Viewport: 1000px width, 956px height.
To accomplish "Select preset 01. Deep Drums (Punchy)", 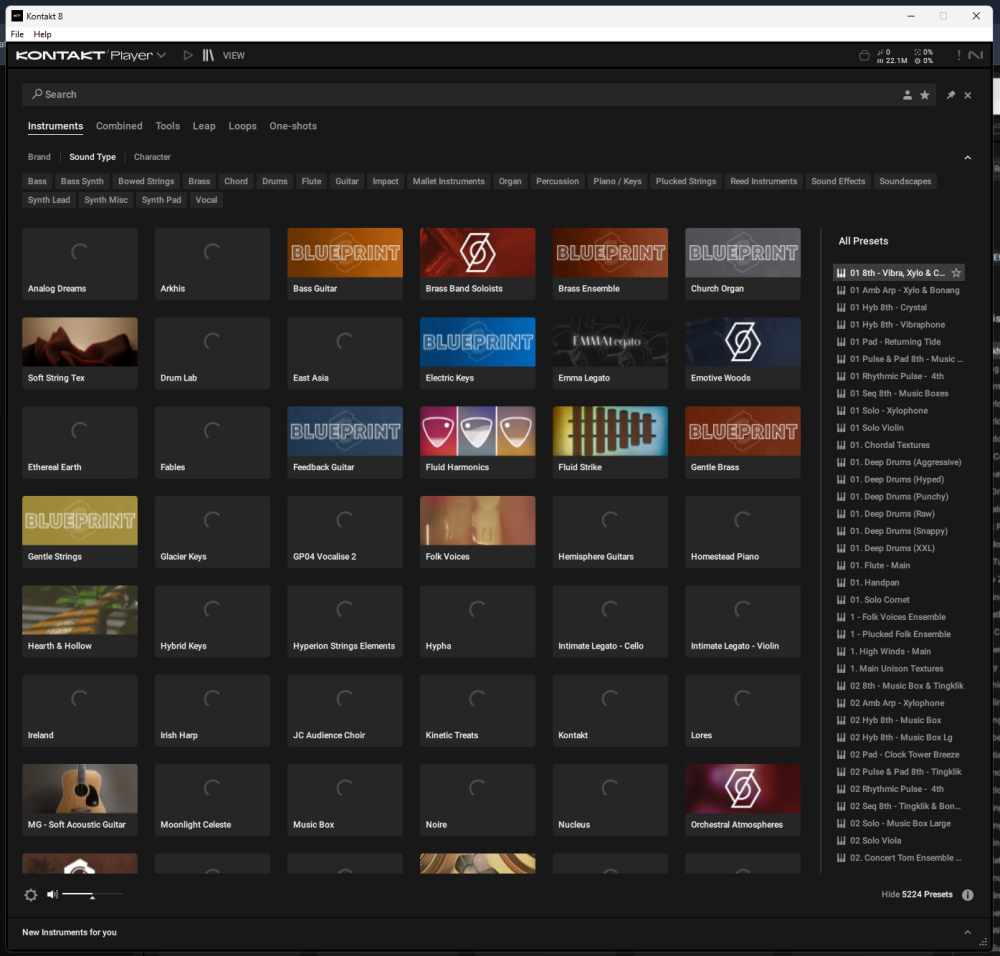I will 899,497.
